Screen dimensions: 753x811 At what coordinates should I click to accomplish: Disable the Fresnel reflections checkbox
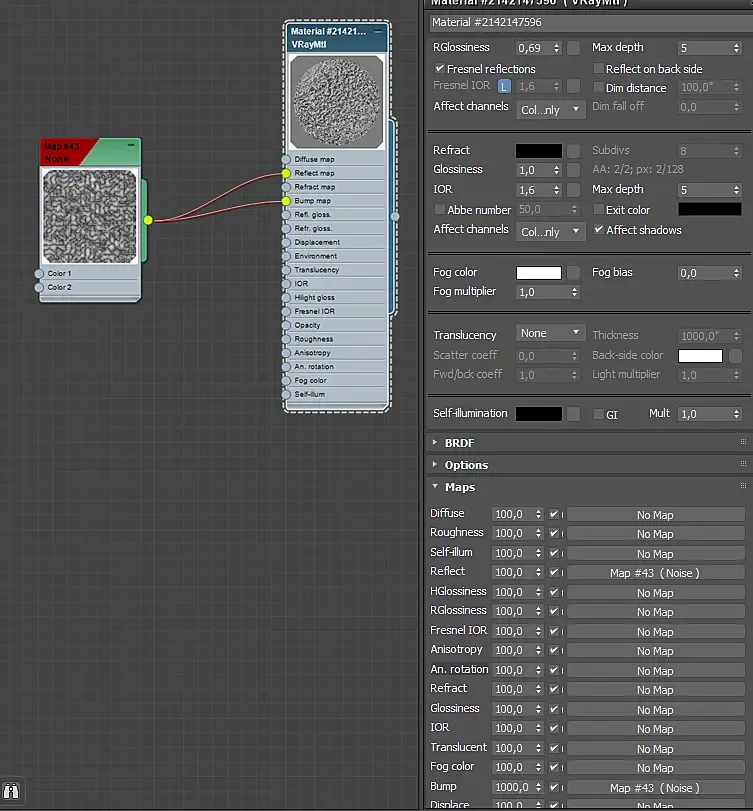click(x=439, y=69)
